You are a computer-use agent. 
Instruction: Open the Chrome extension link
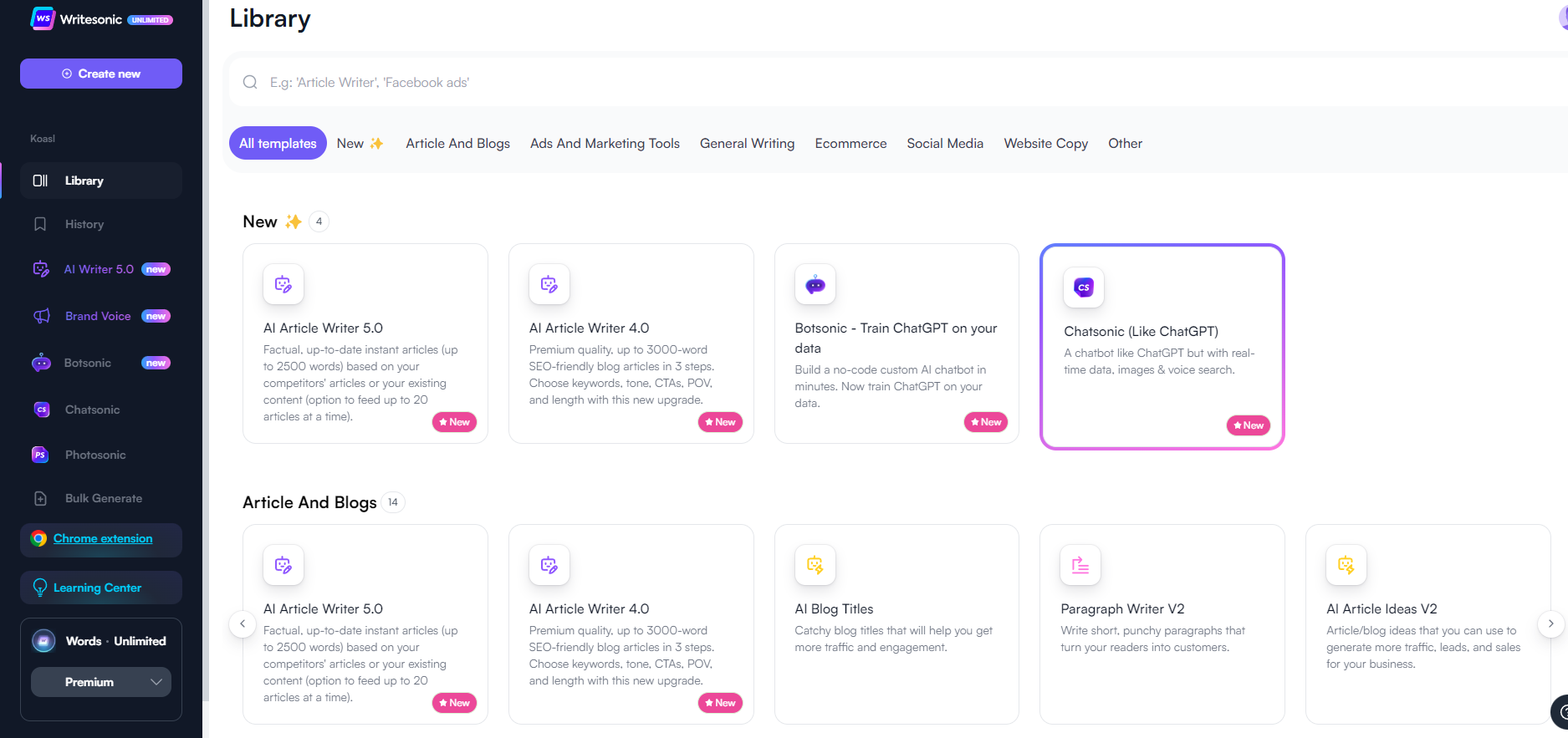click(x=103, y=539)
